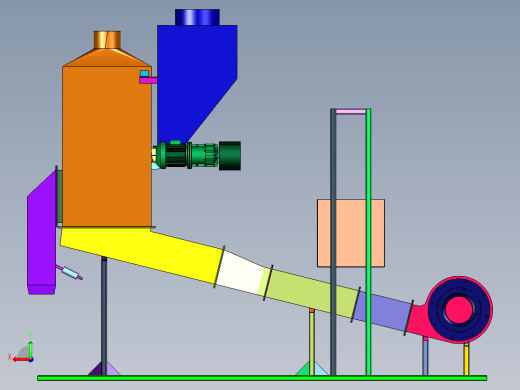
Task: Select the purple chute beside the tank
Action: tap(42, 233)
